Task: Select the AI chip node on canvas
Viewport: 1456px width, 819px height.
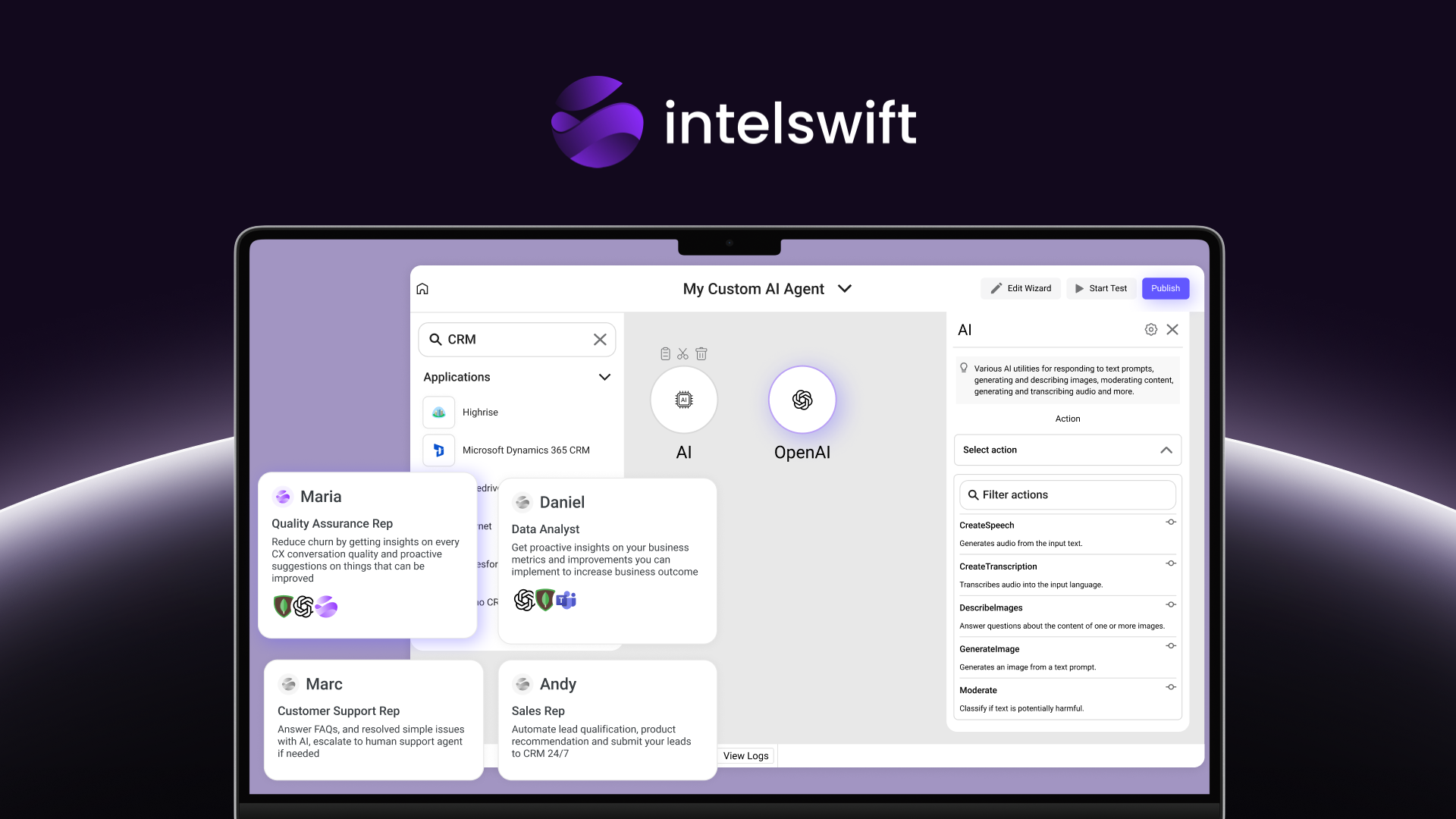Action: click(683, 400)
